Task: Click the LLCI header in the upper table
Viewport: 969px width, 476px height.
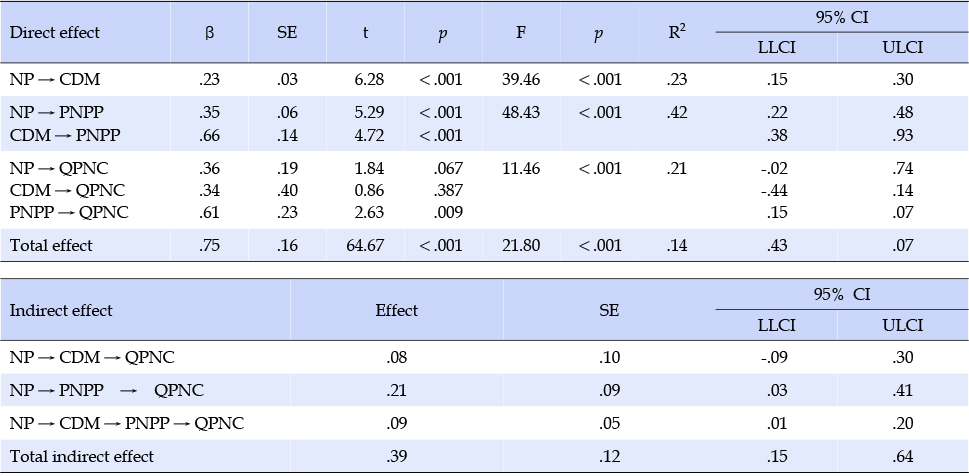Action: coord(777,48)
